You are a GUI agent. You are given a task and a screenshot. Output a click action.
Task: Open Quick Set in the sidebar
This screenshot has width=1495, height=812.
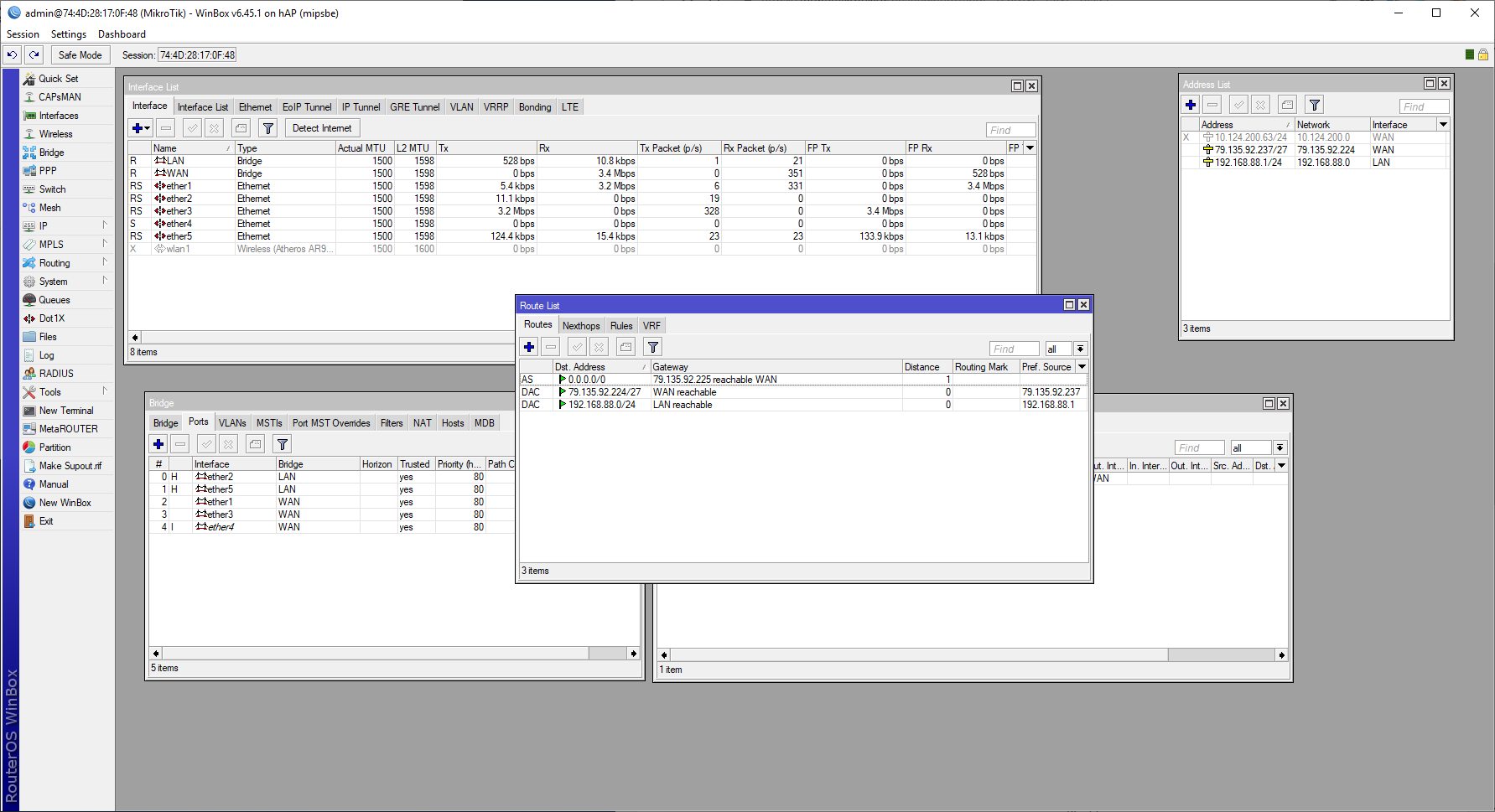tap(58, 79)
